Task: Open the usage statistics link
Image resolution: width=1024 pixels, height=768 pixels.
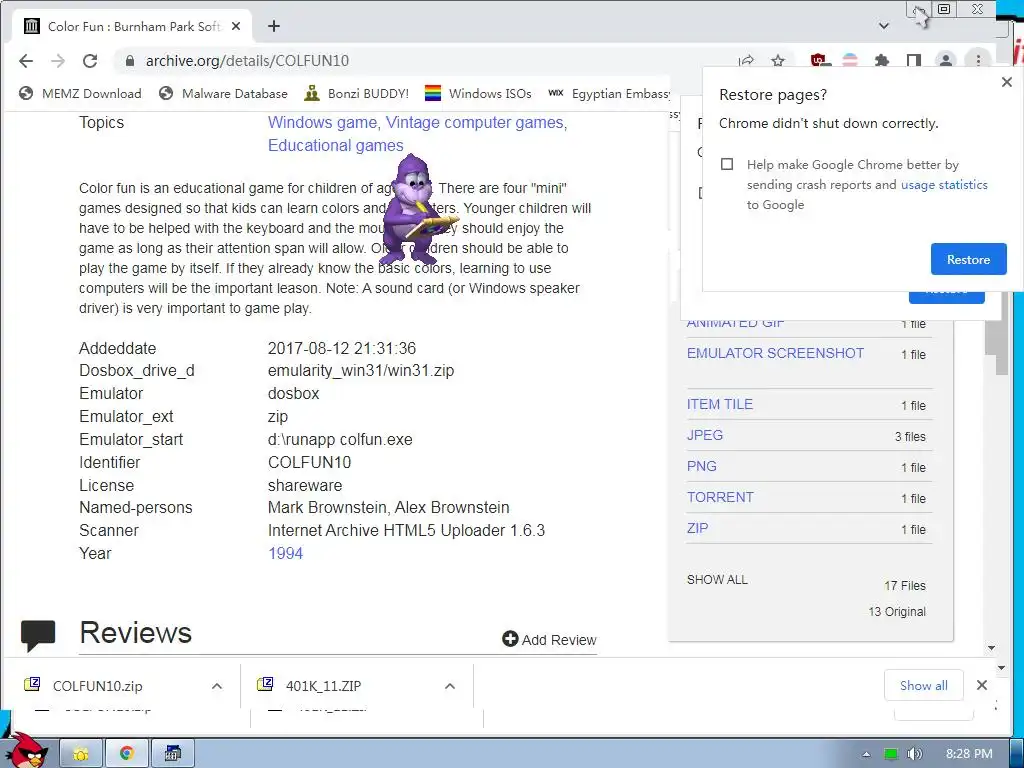Action: [x=944, y=185]
